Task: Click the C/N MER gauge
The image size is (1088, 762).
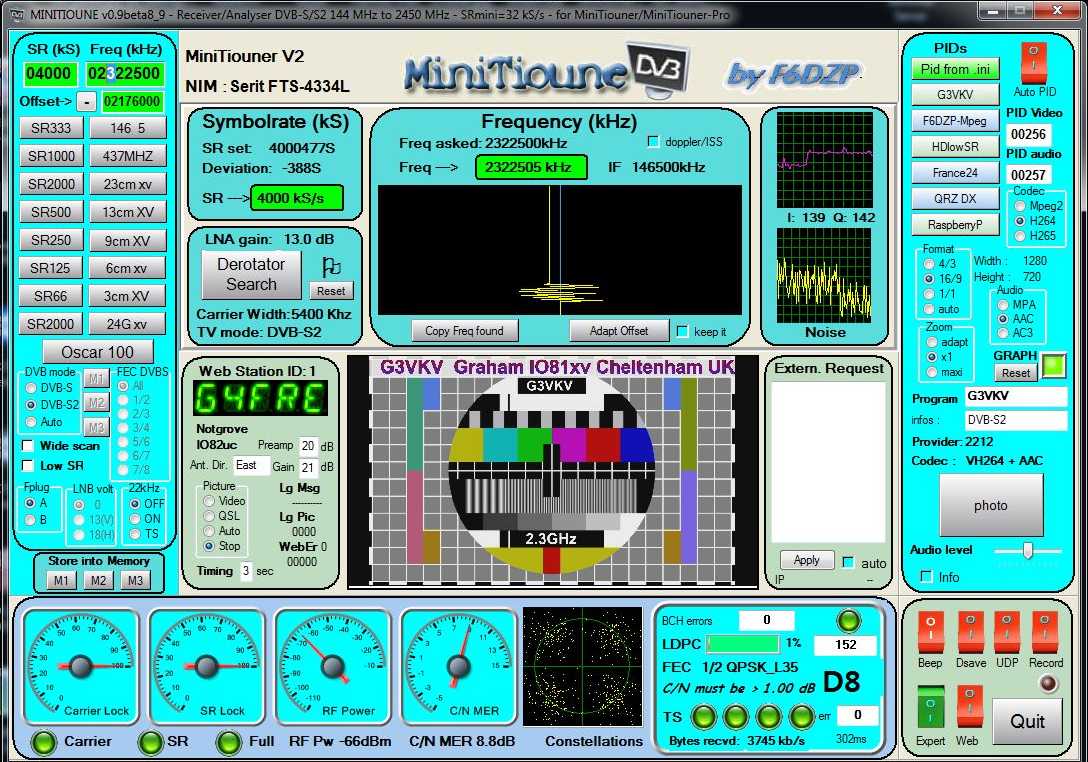Action: [459, 667]
